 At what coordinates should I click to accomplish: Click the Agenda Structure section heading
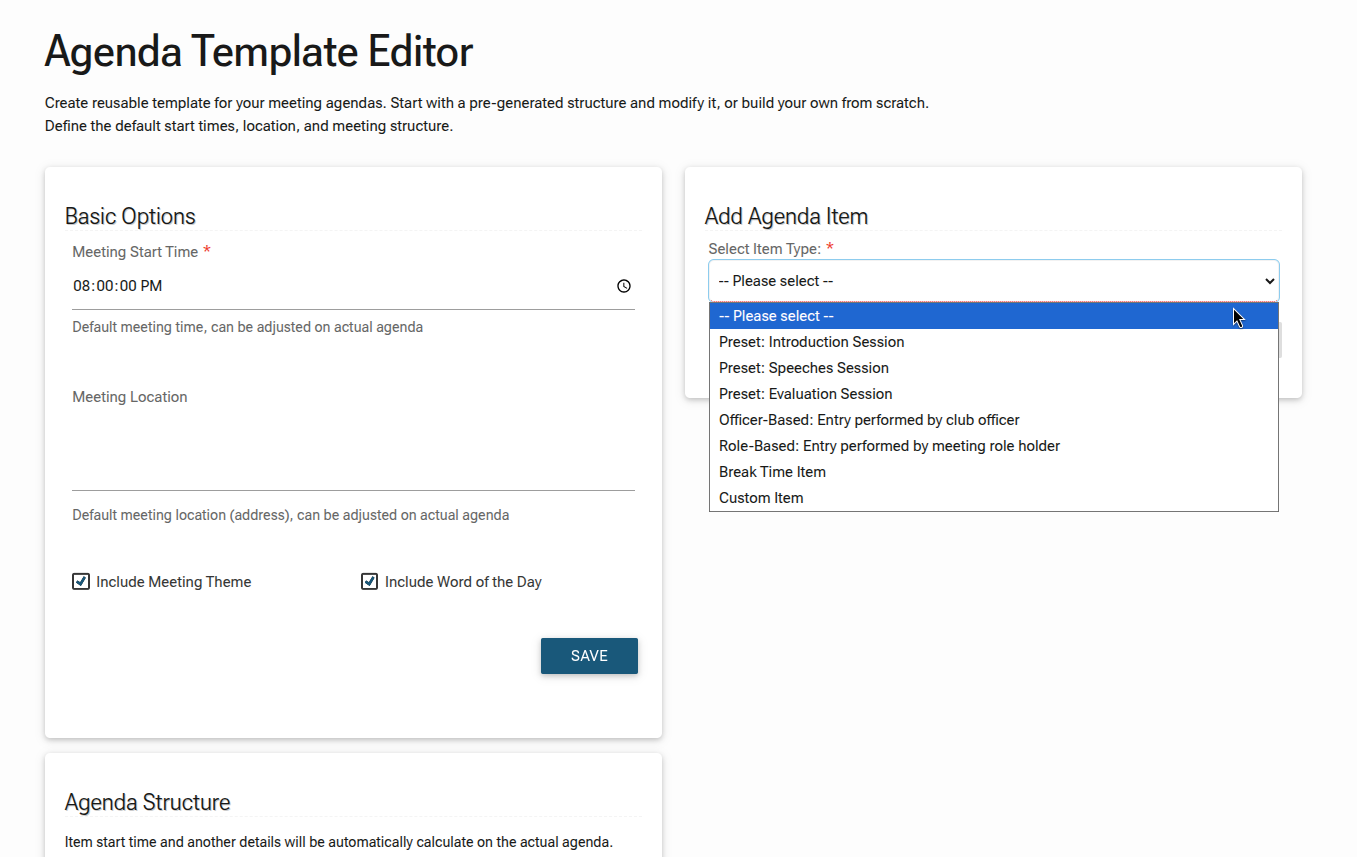[147, 802]
